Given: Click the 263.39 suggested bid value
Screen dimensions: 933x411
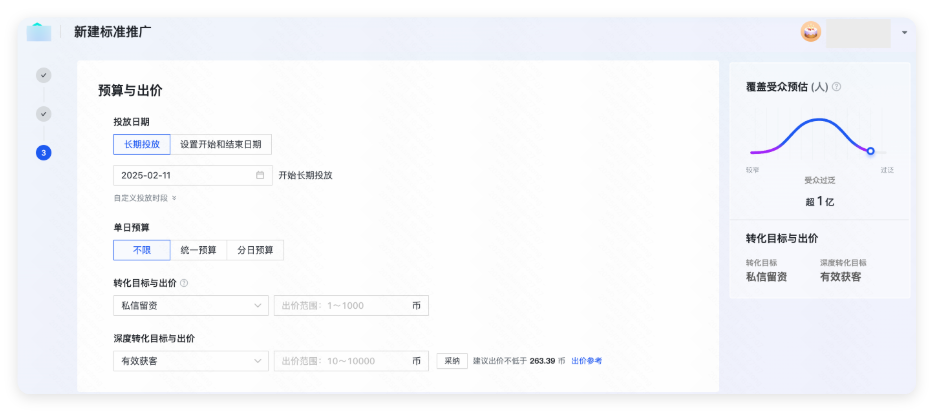Looking at the screenshot, I should pos(542,361).
